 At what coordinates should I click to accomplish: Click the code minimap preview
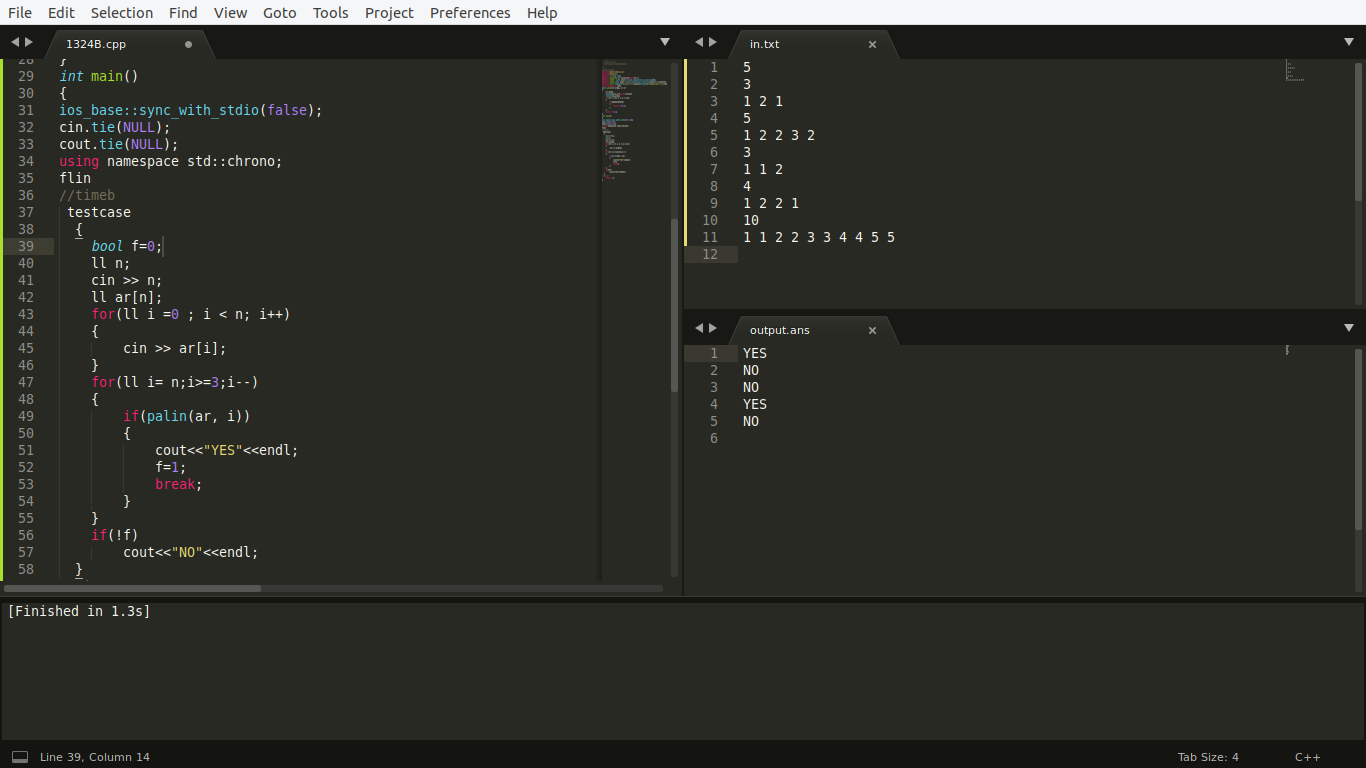635,120
